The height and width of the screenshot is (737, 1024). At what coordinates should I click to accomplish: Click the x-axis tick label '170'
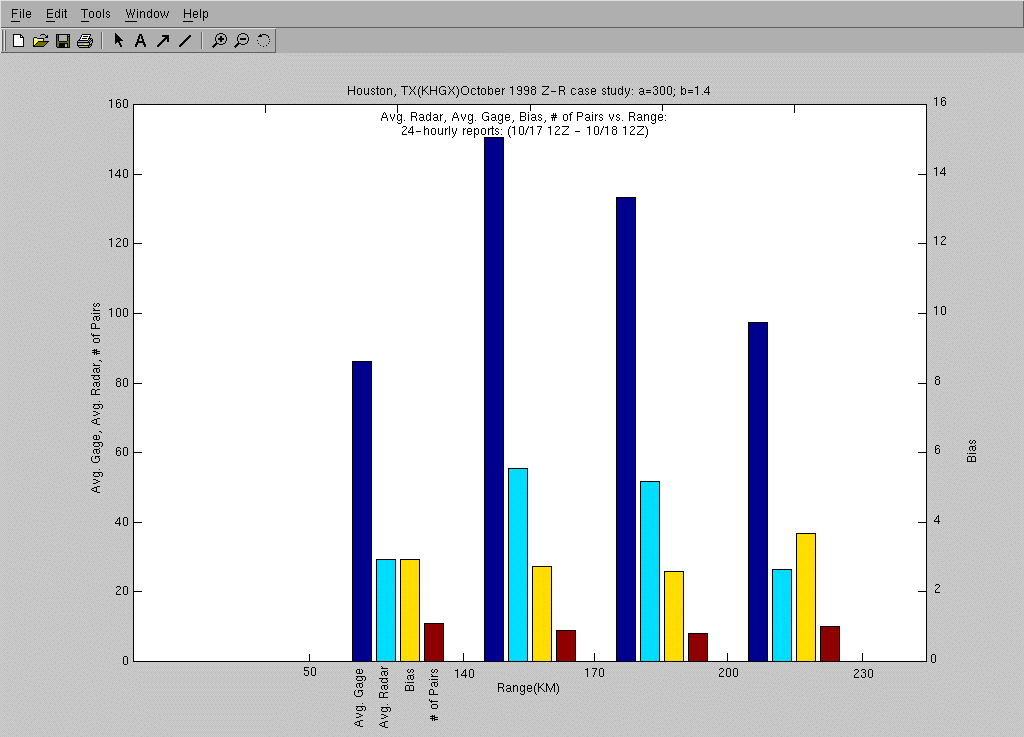(x=594, y=672)
